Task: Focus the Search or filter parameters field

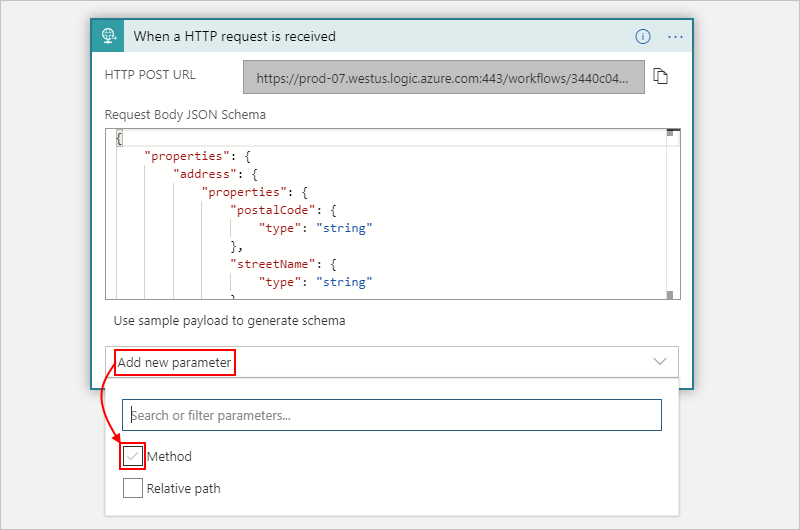Action: coord(391,415)
